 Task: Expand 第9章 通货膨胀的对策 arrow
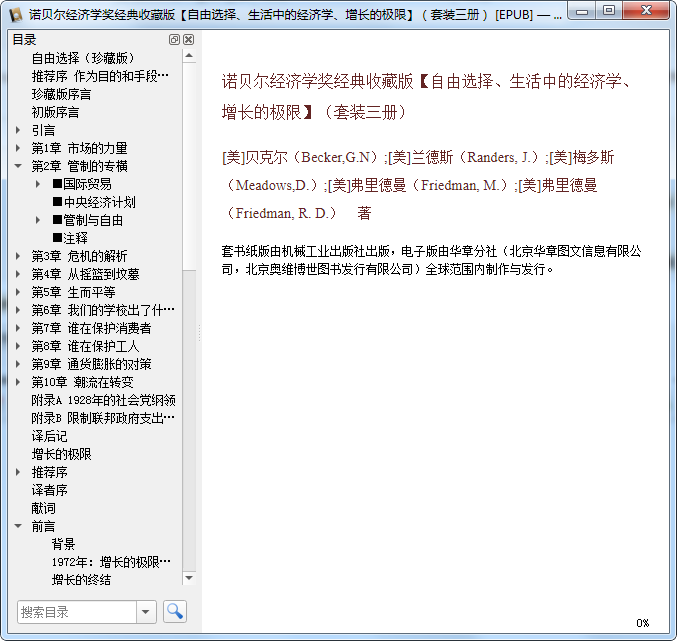(18, 364)
